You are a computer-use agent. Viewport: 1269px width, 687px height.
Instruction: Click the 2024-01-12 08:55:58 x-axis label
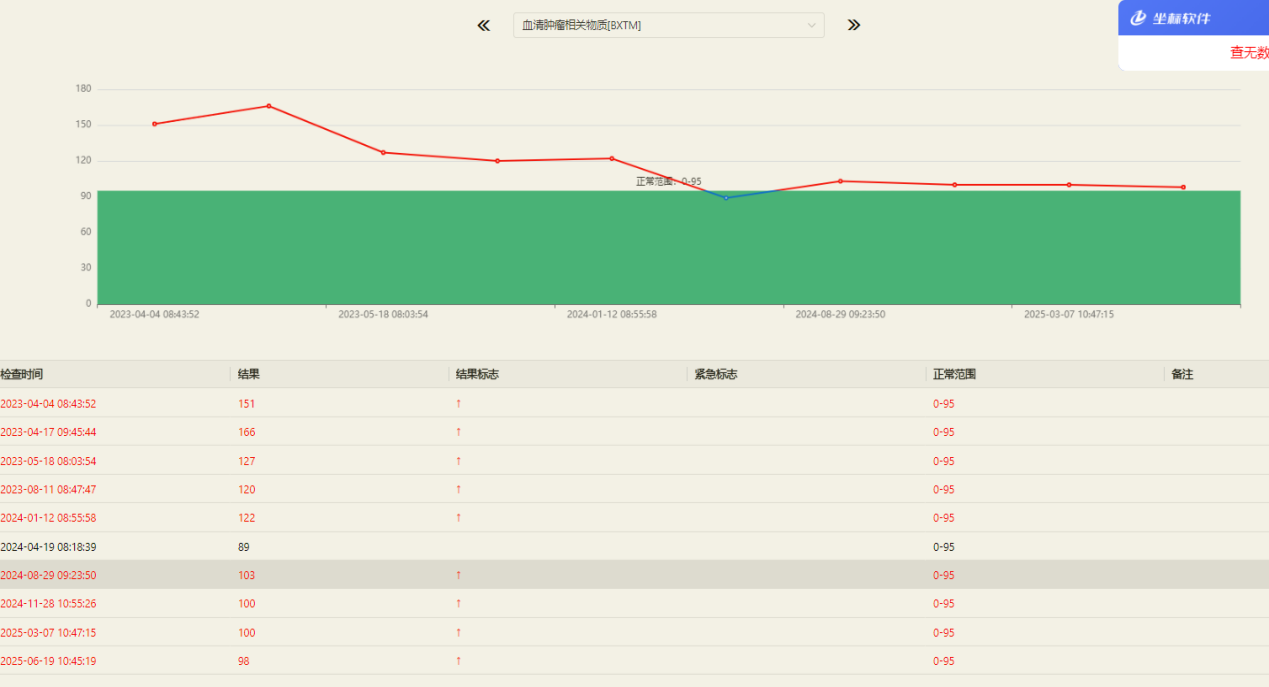(x=611, y=314)
